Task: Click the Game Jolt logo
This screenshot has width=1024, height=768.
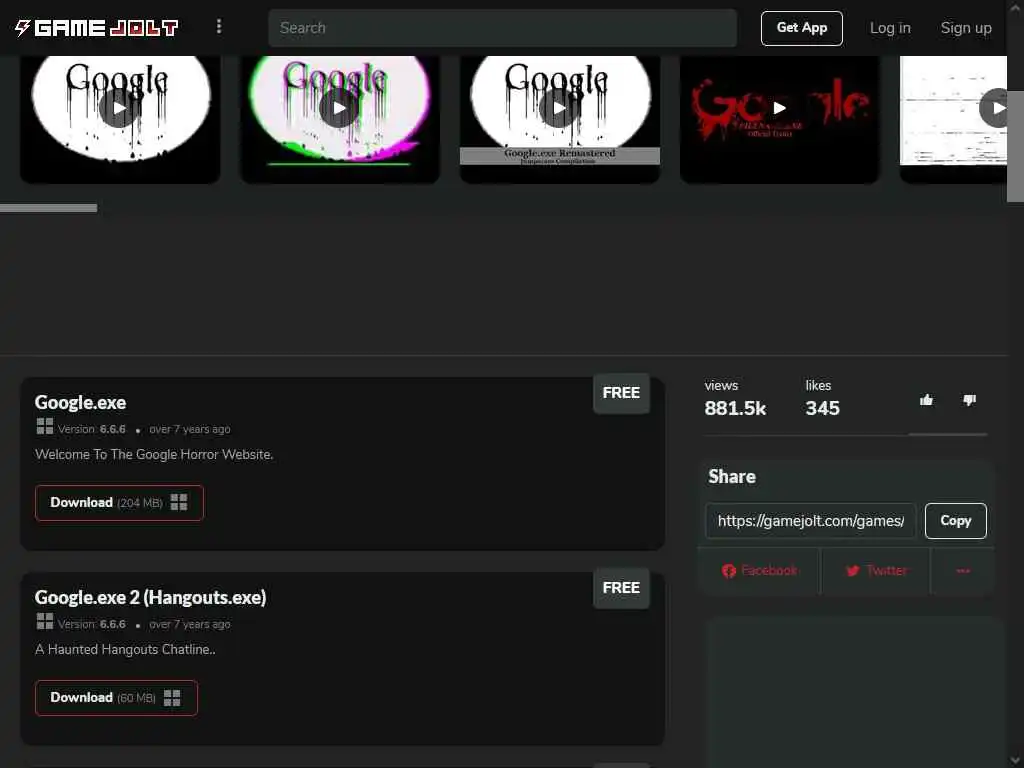Action: [x=97, y=27]
